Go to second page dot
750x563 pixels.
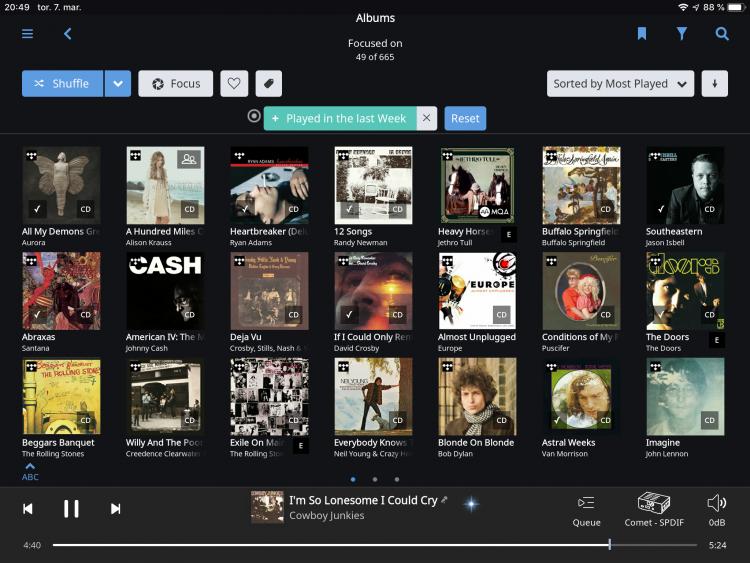[375, 479]
